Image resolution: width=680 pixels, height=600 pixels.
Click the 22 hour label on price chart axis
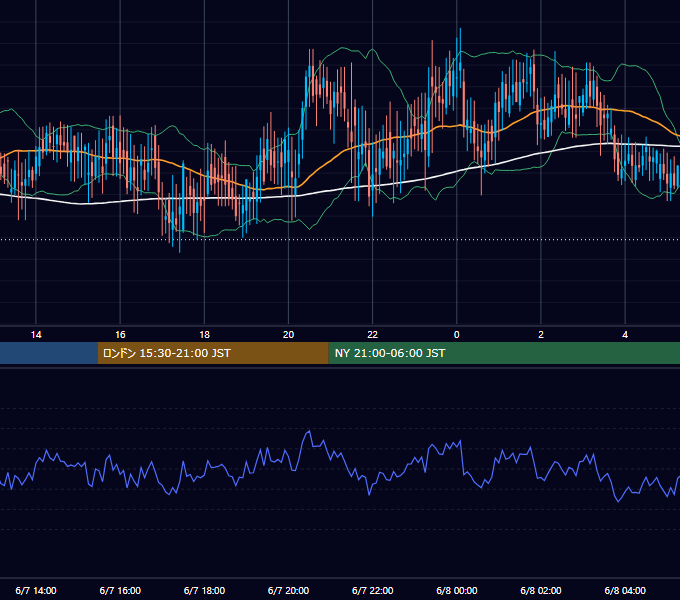[x=373, y=335]
